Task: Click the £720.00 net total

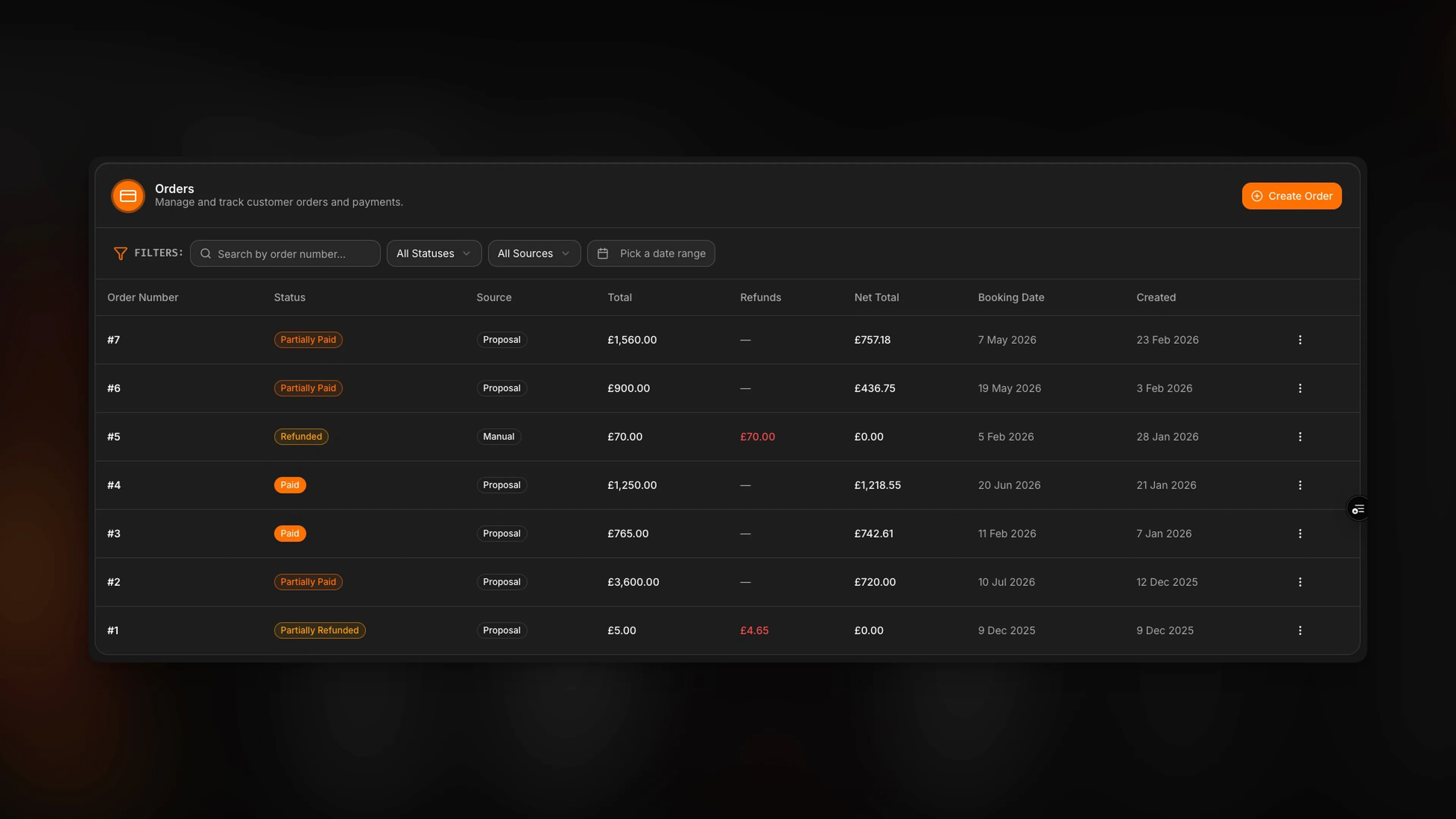Action: (x=875, y=582)
